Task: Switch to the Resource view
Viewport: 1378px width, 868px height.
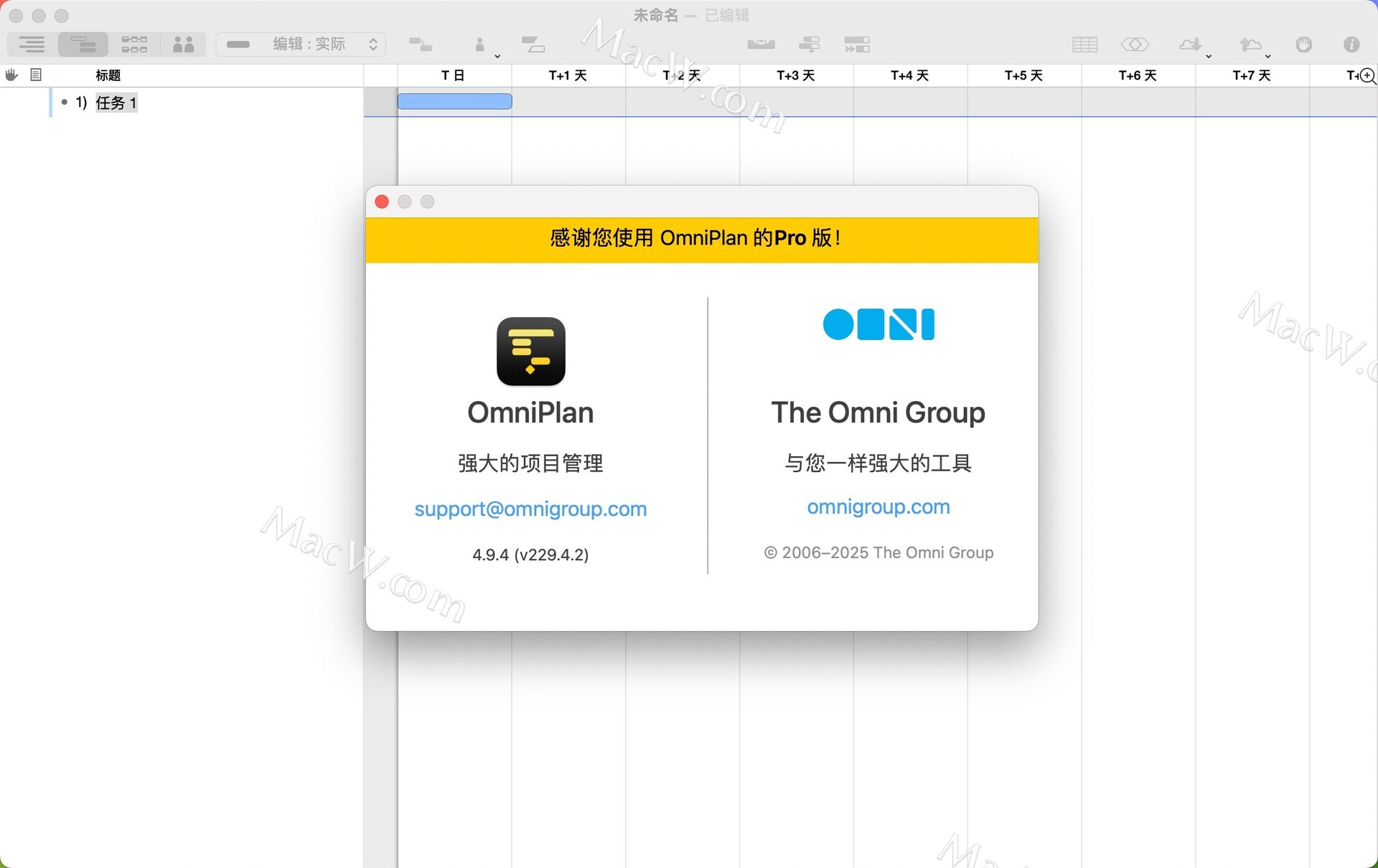Action: tap(184, 44)
